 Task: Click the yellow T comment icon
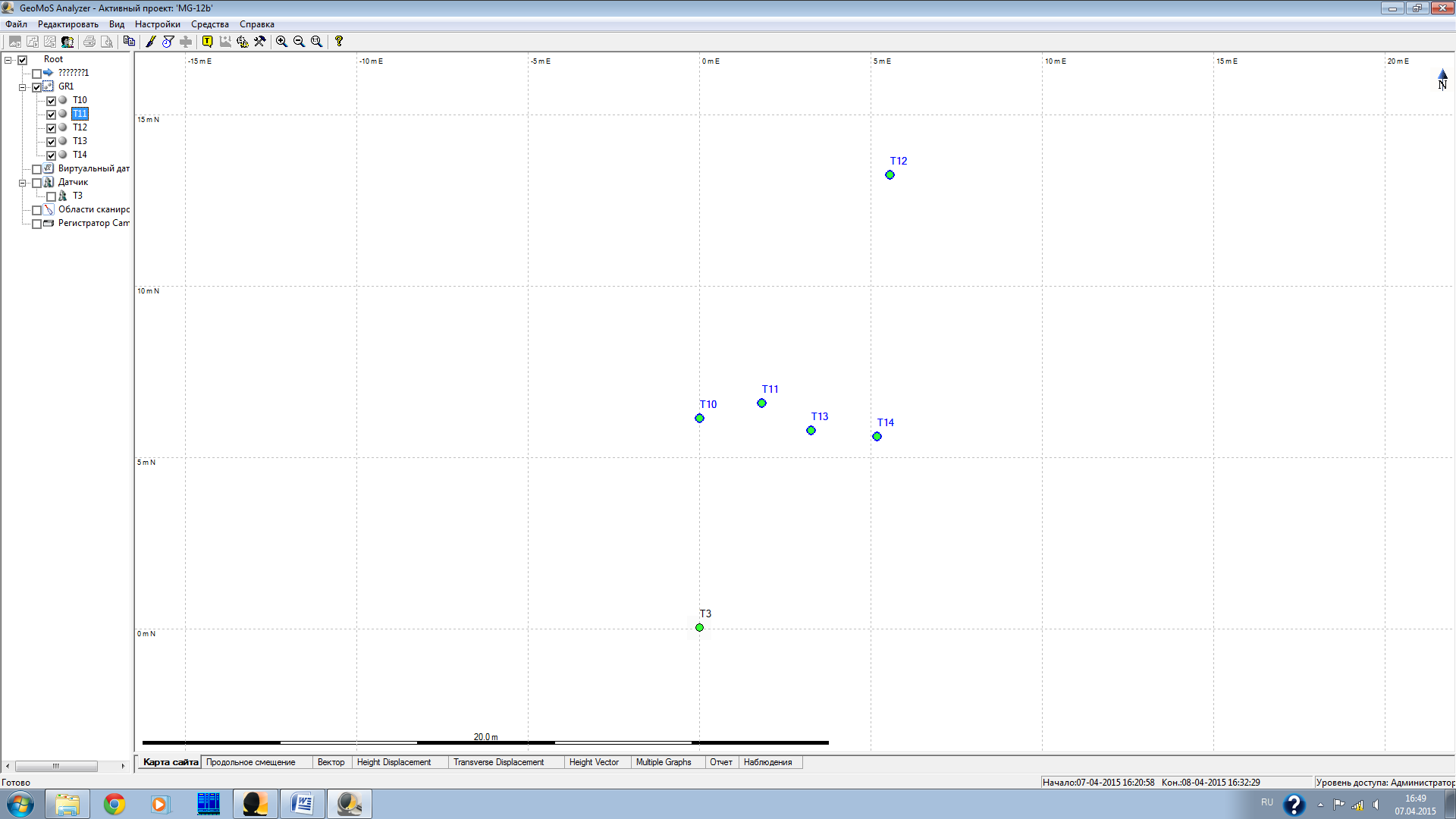[207, 42]
